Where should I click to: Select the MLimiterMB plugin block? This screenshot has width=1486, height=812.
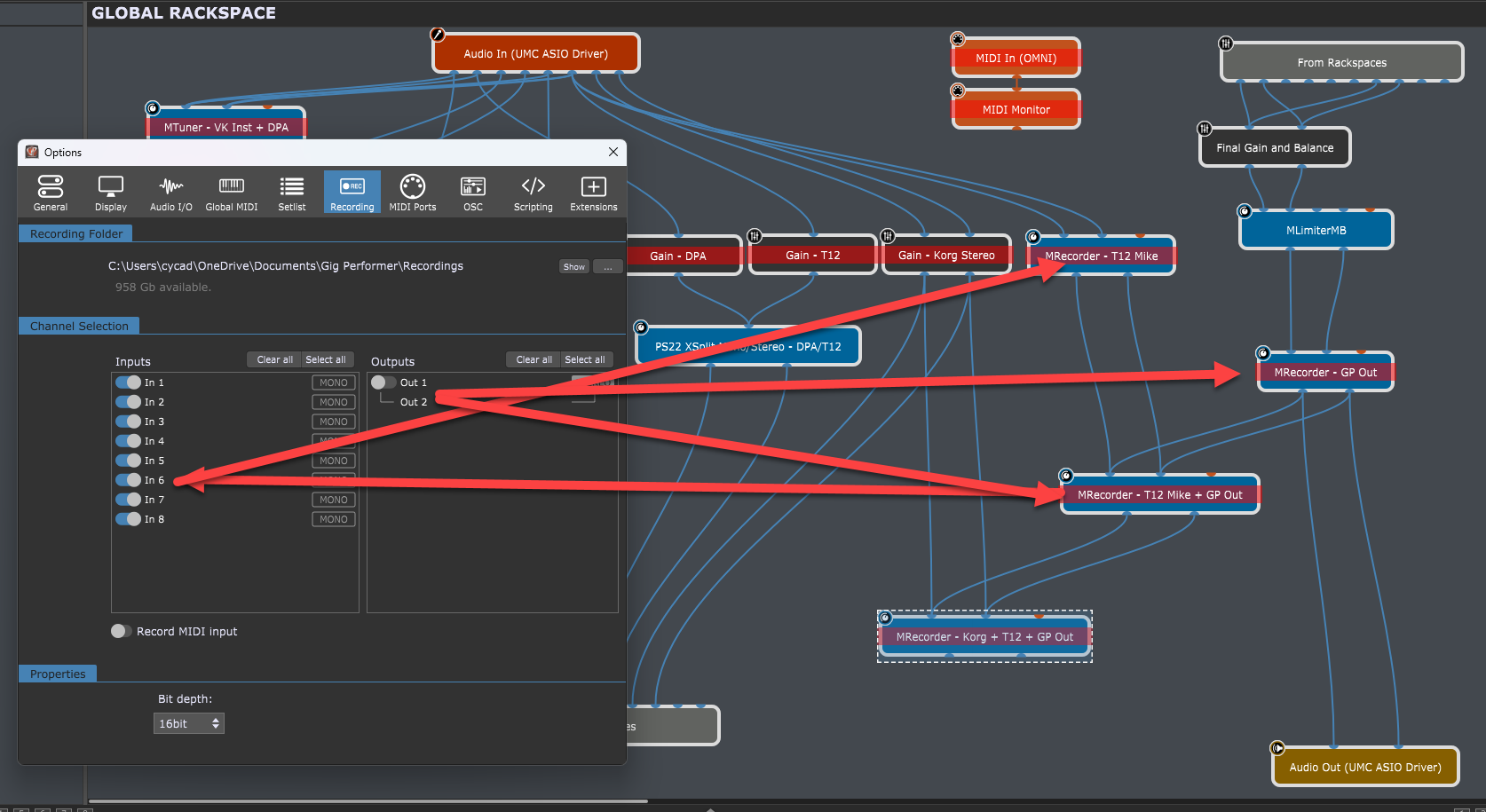coord(1316,231)
